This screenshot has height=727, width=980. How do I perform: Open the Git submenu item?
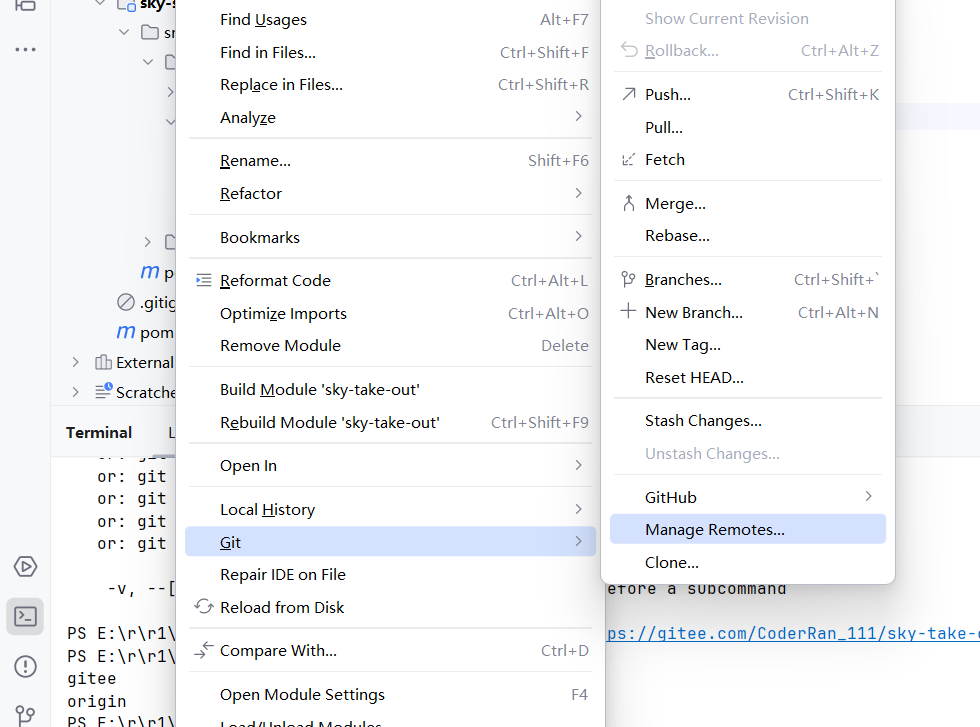pos(391,541)
